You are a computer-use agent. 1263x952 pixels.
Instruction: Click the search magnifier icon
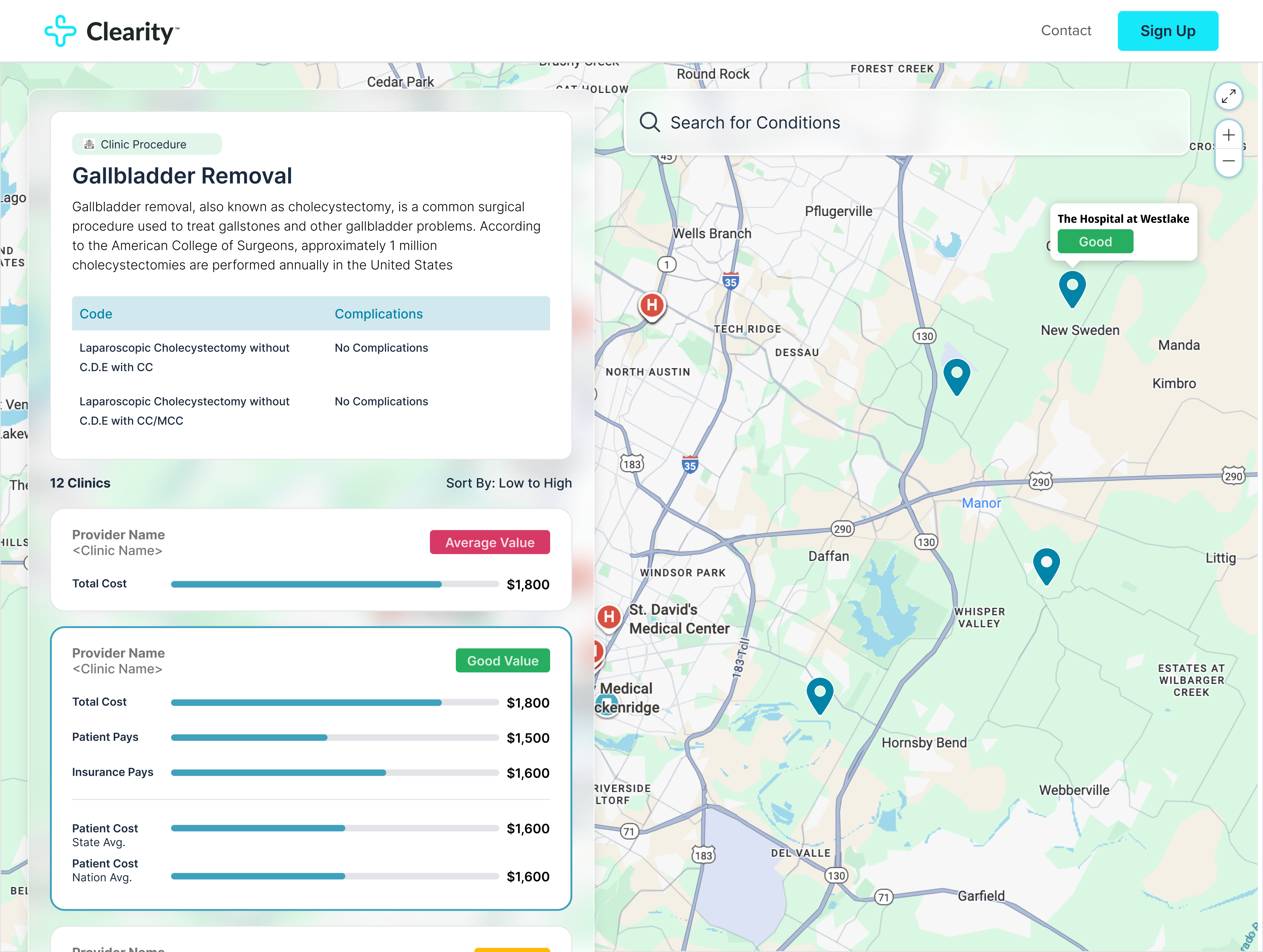click(x=649, y=122)
